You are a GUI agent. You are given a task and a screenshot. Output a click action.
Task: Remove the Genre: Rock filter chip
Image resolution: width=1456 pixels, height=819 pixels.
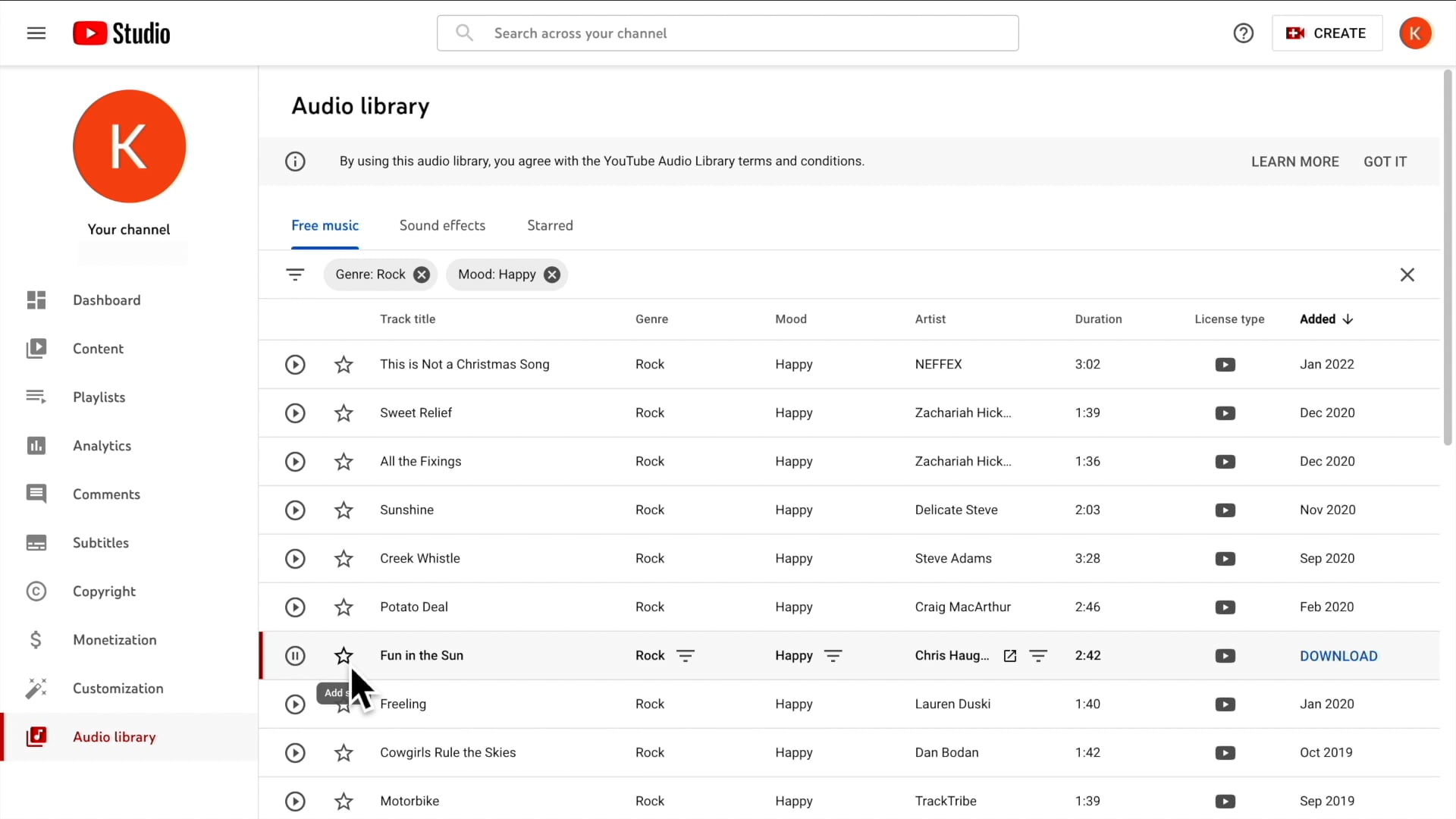(422, 275)
